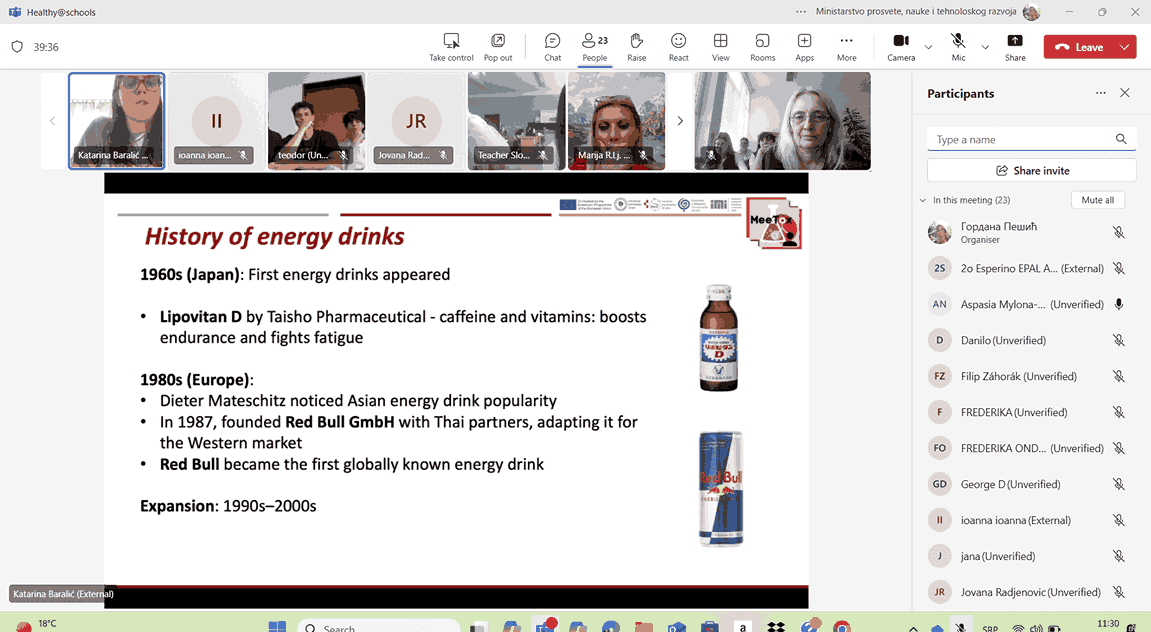Click the Teams logo in the title bar
Screen dimensions: 1151x632
15,12
